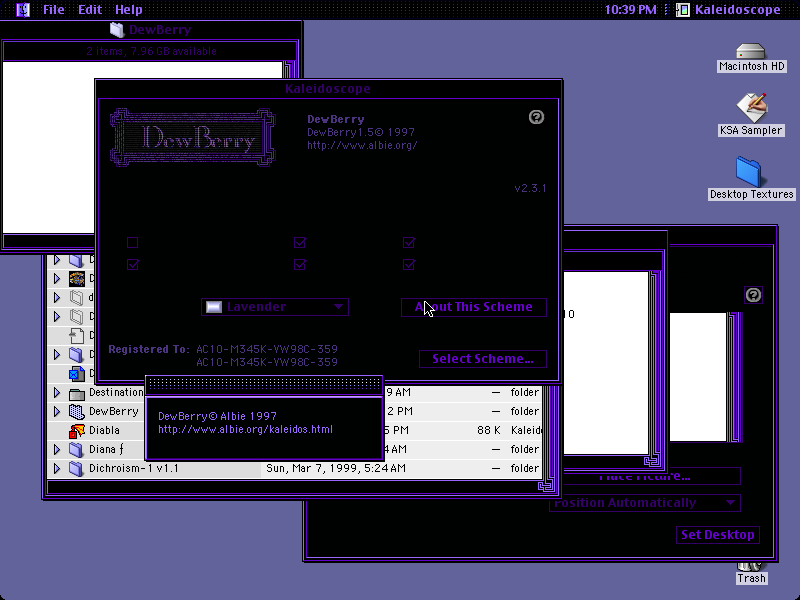Click the Sun, Mar 7, 1999 date cell
The image size is (800, 600).
(336, 468)
